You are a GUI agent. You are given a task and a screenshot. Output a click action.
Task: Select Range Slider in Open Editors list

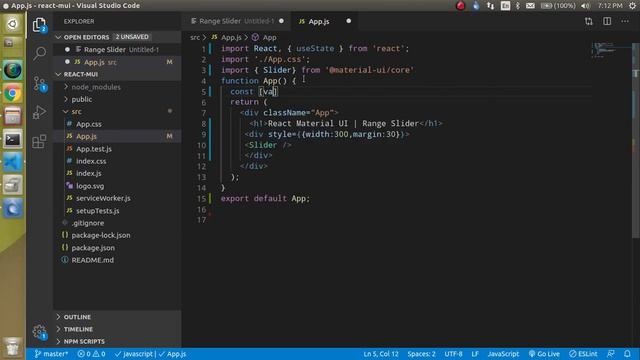(117, 50)
